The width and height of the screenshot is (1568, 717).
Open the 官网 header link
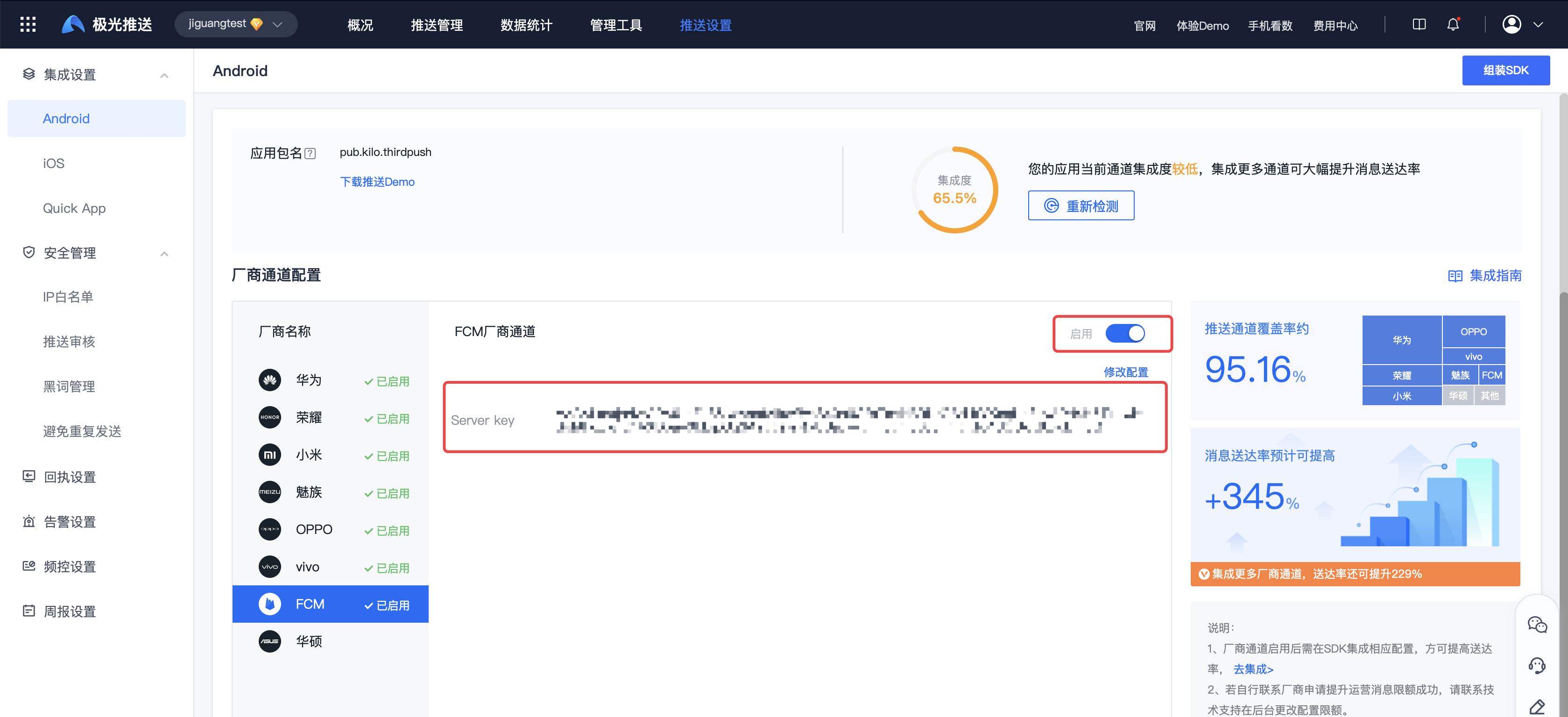click(1144, 26)
